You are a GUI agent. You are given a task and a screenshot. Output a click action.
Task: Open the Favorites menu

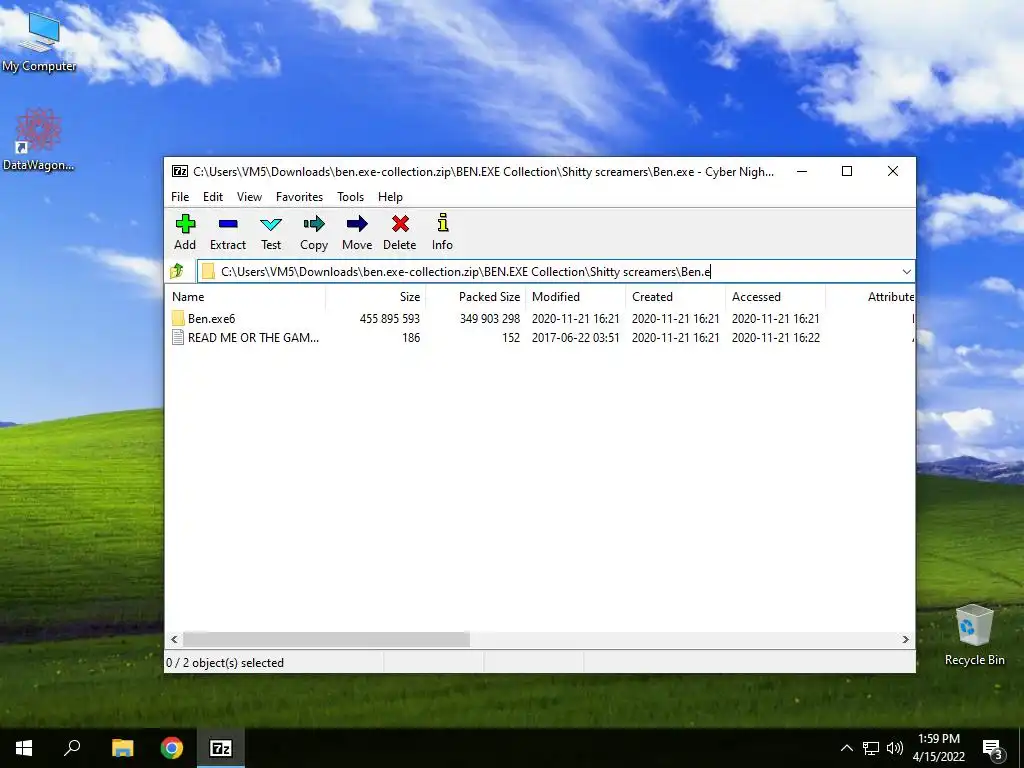pyautogui.click(x=299, y=197)
